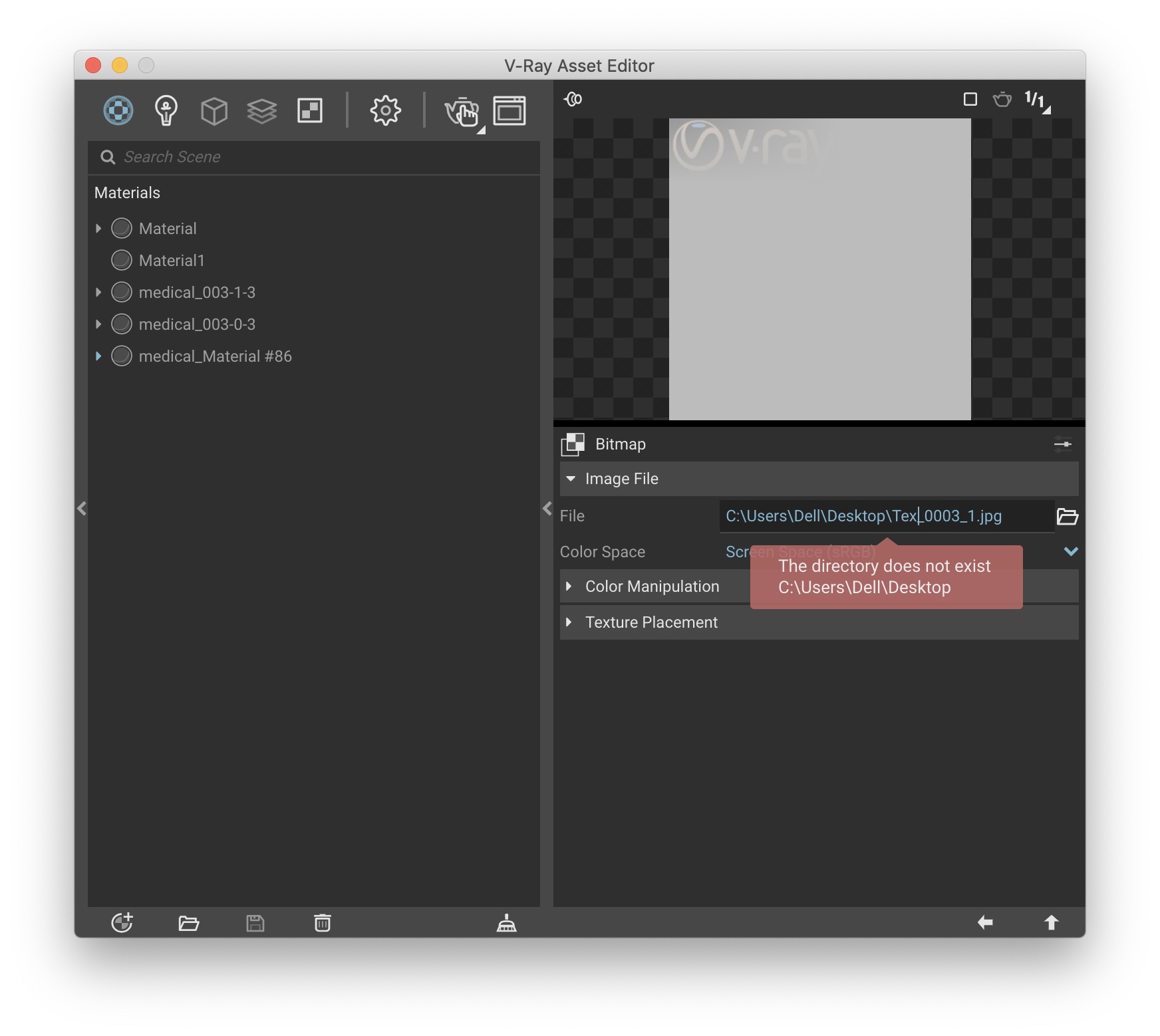
Task: Import asset file from disk
Action: click(x=189, y=923)
